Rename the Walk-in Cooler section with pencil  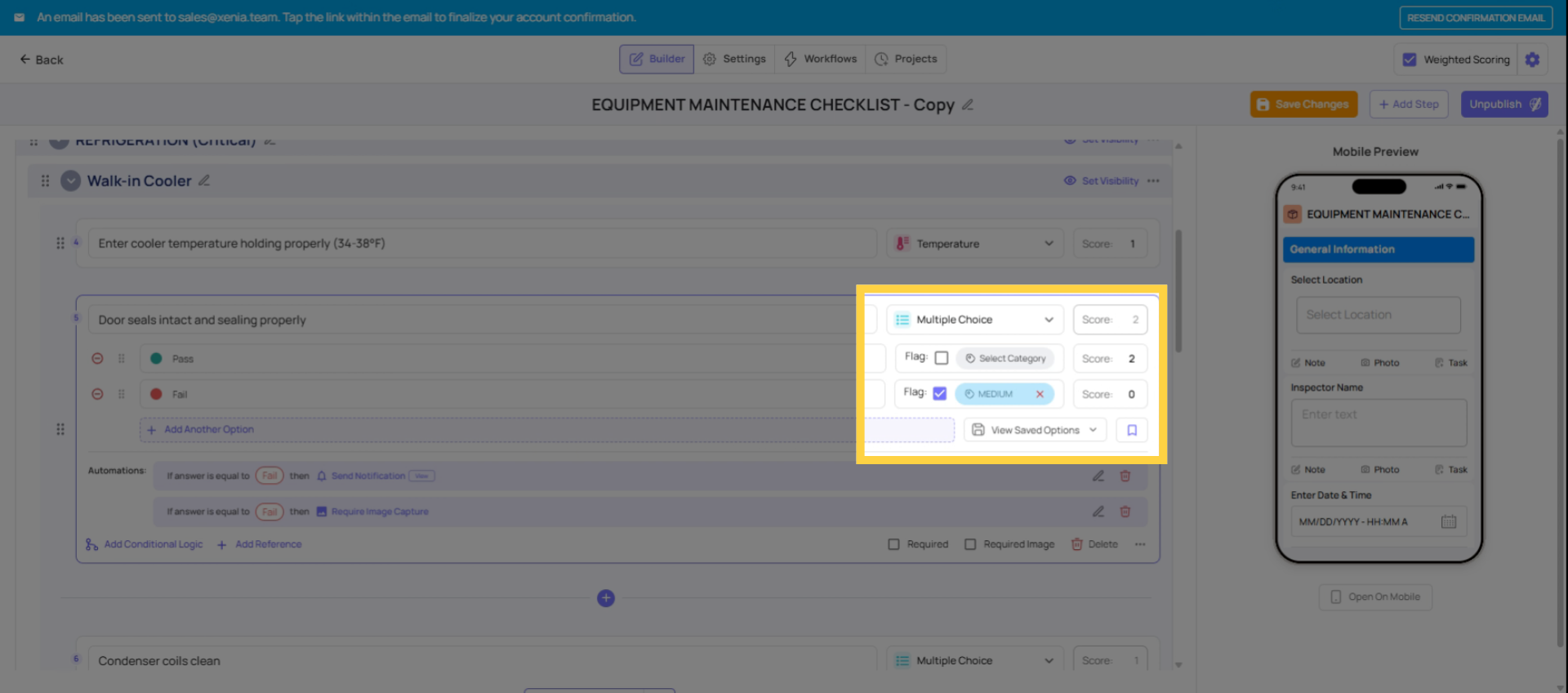tap(204, 181)
